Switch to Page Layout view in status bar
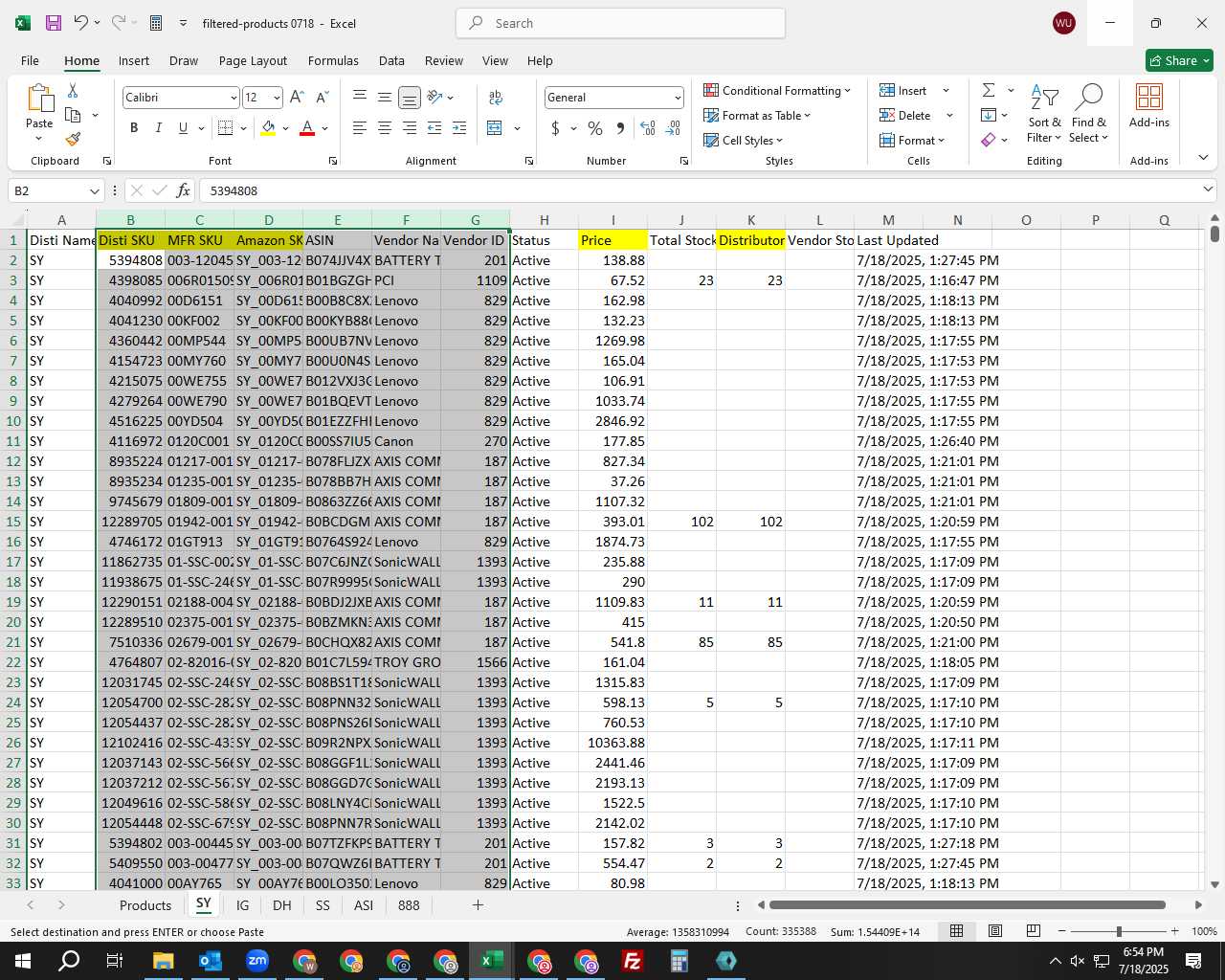The image size is (1225, 980). click(x=994, y=931)
